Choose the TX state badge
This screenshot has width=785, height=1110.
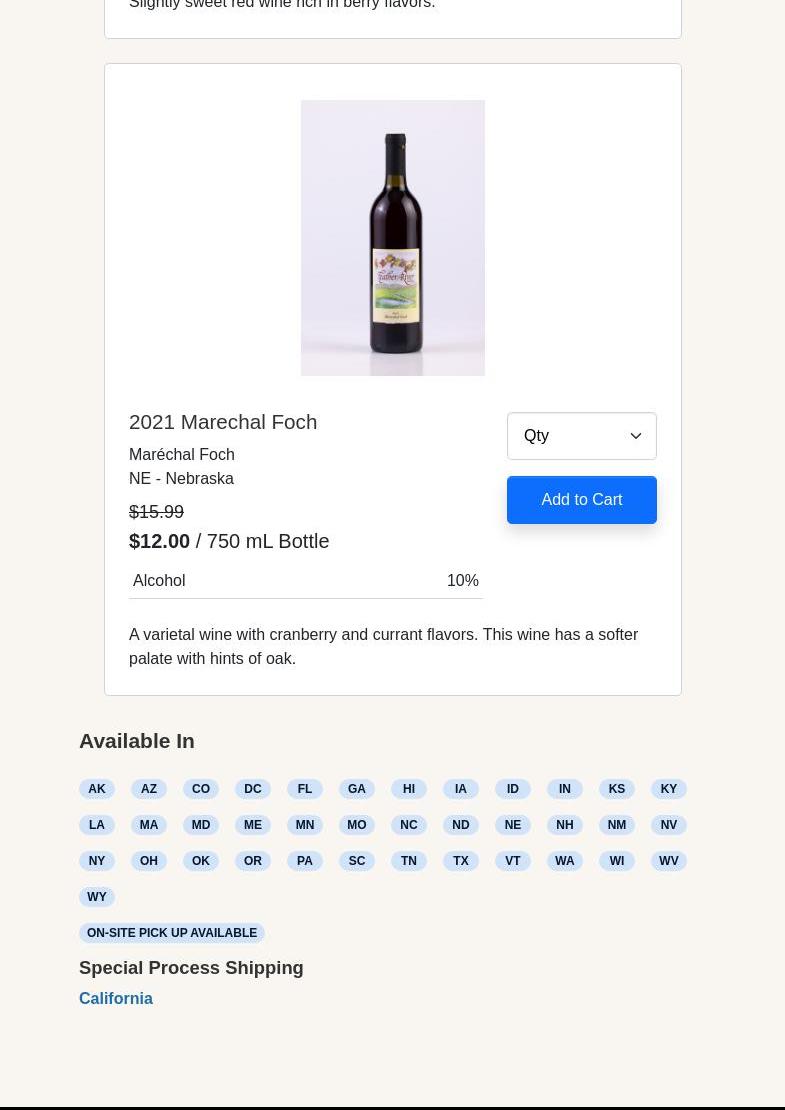point(461,861)
